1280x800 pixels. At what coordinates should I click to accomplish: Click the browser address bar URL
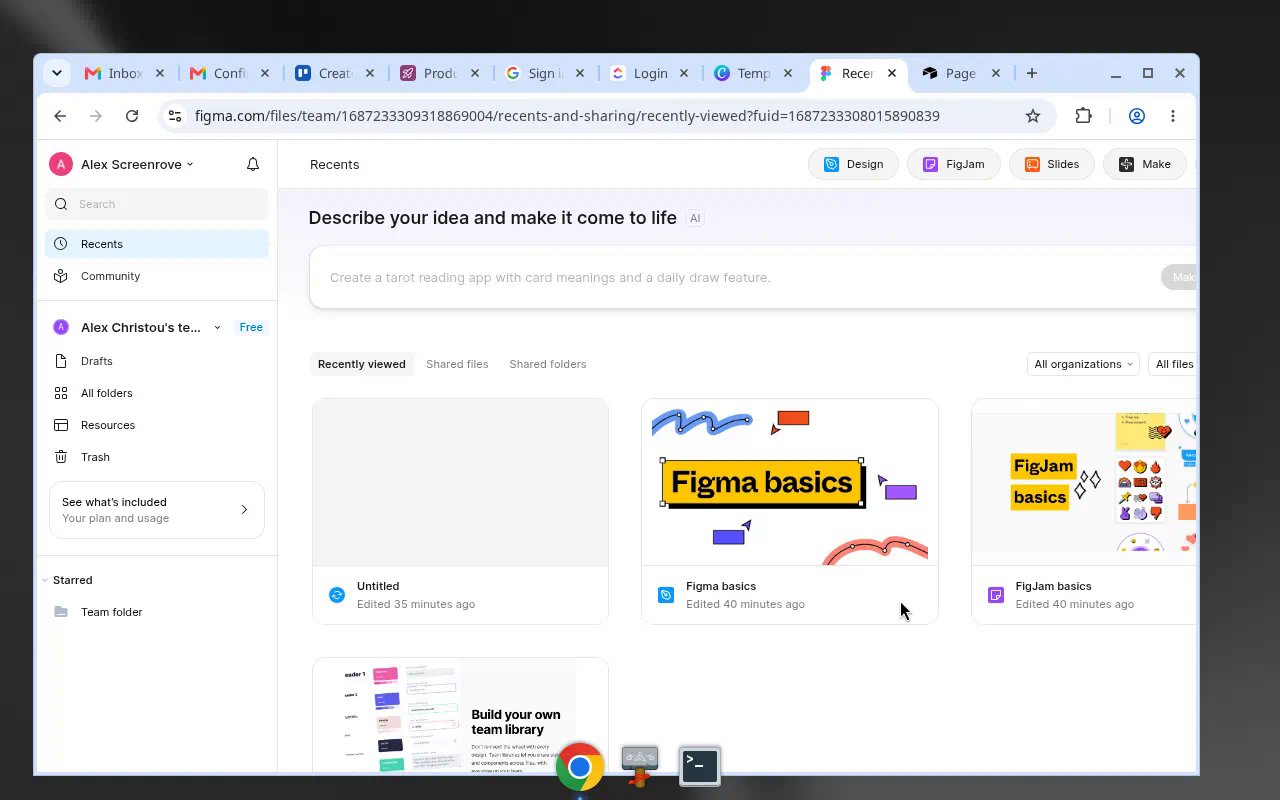point(567,116)
